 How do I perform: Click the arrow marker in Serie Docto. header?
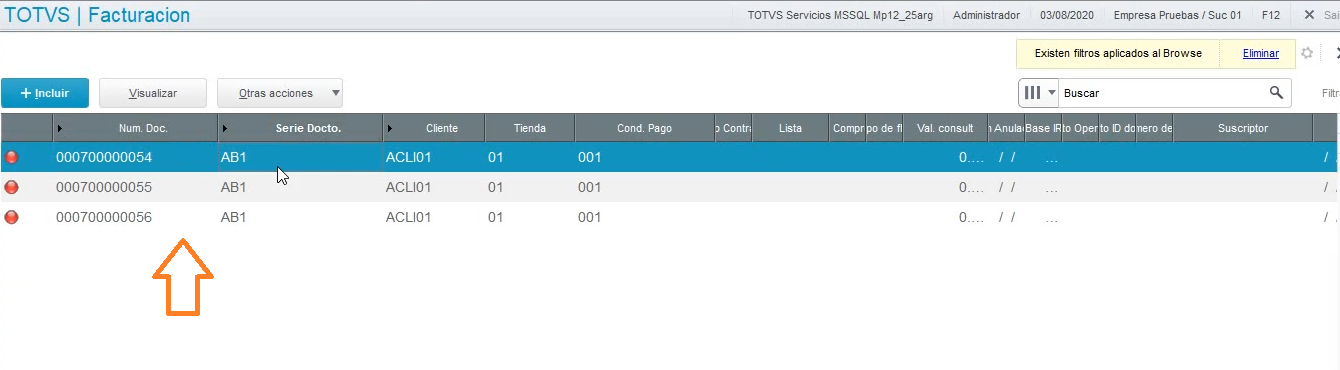(x=225, y=128)
